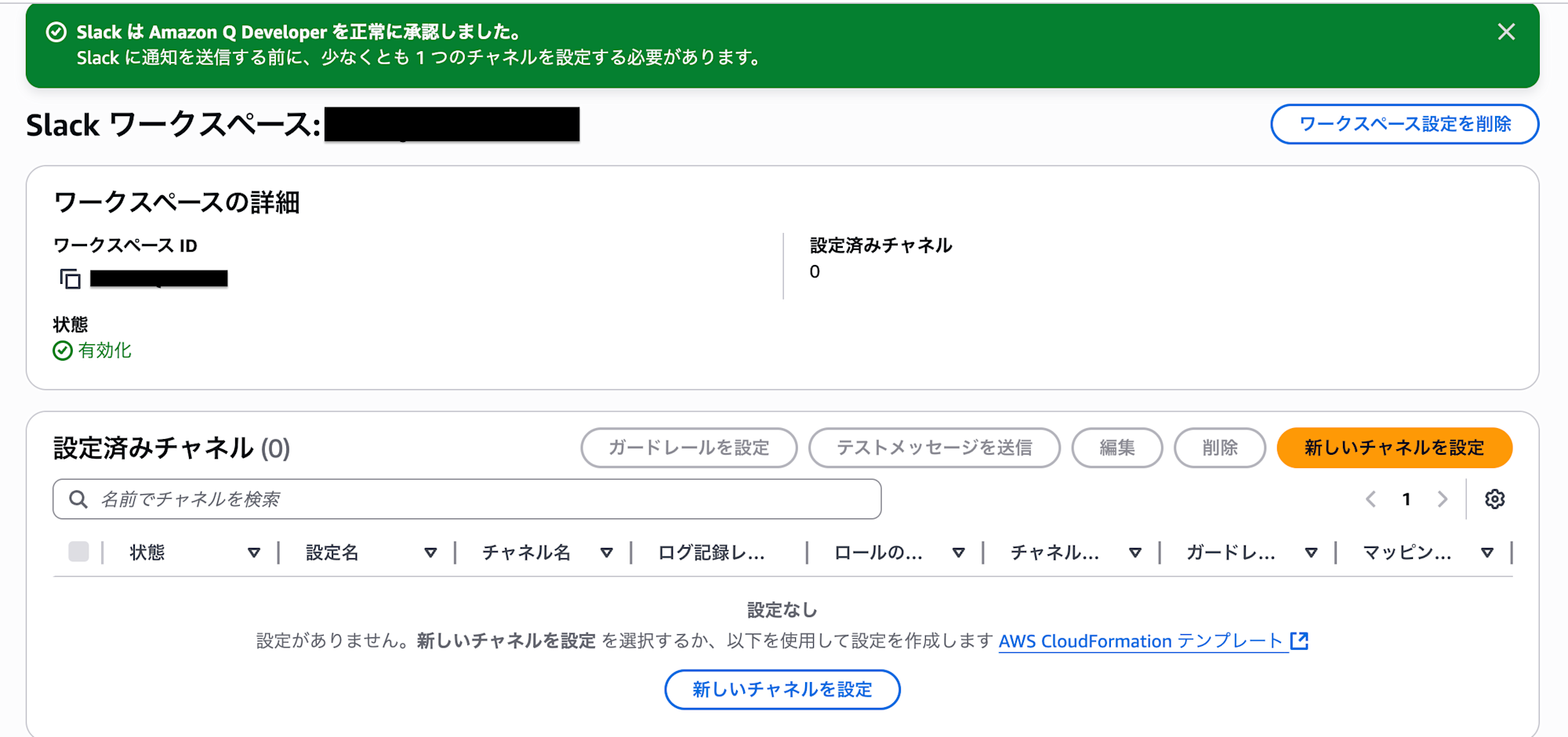
Task: Click the 設定済みチャネル (0) table heading
Action: [172, 448]
